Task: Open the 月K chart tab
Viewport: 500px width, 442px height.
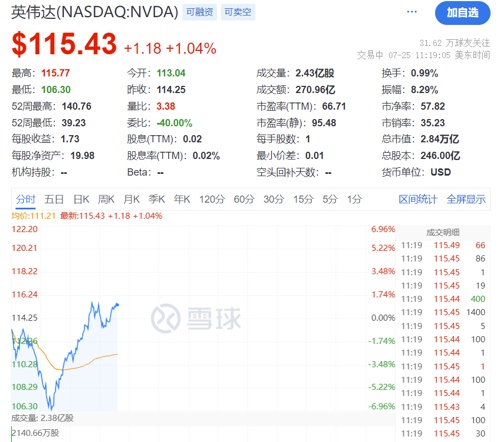Action: tap(131, 199)
